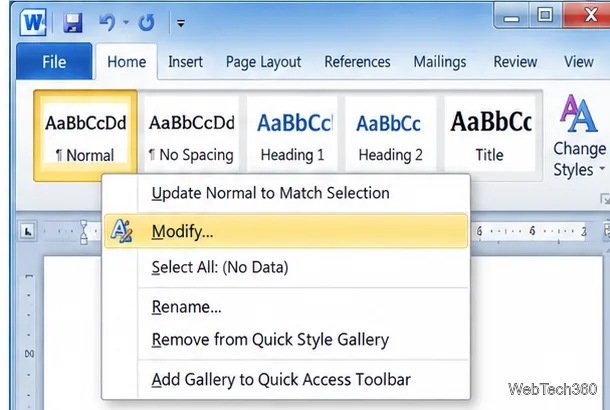Image resolution: width=610 pixels, height=410 pixels.
Task: Open the View tab
Action: (578, 62)
